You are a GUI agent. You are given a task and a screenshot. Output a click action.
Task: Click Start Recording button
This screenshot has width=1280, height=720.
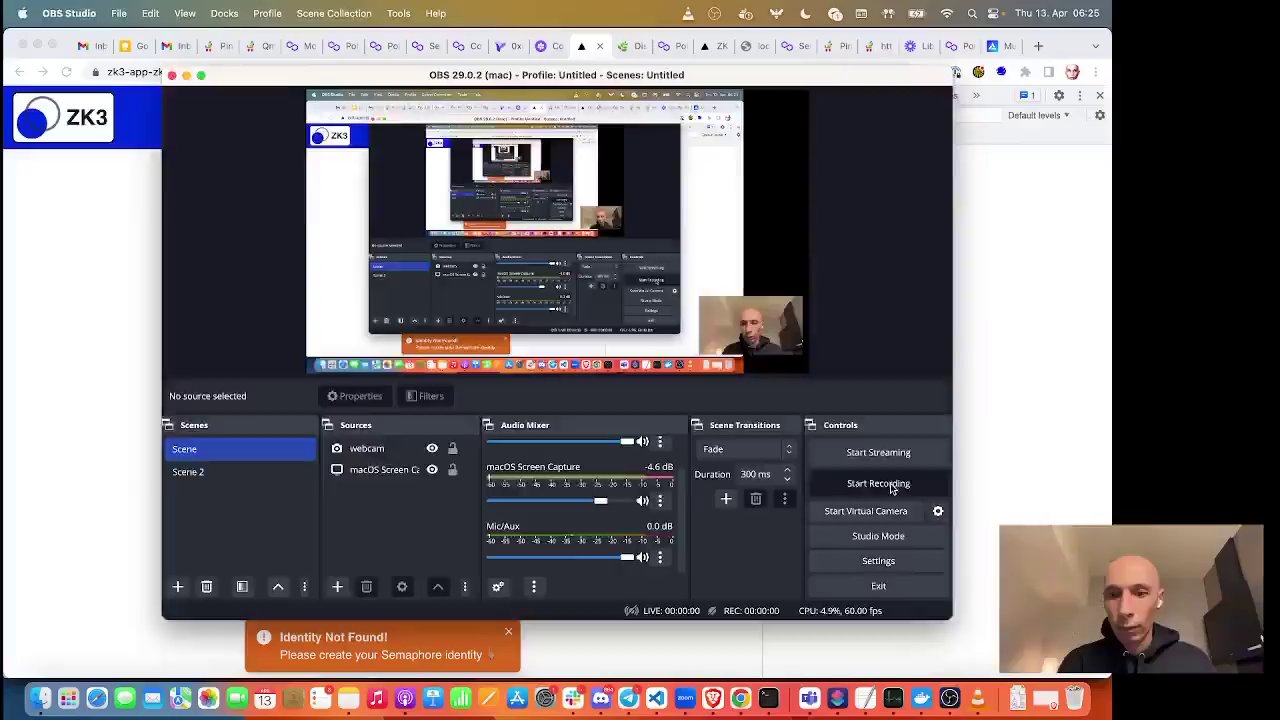point(878,484)
